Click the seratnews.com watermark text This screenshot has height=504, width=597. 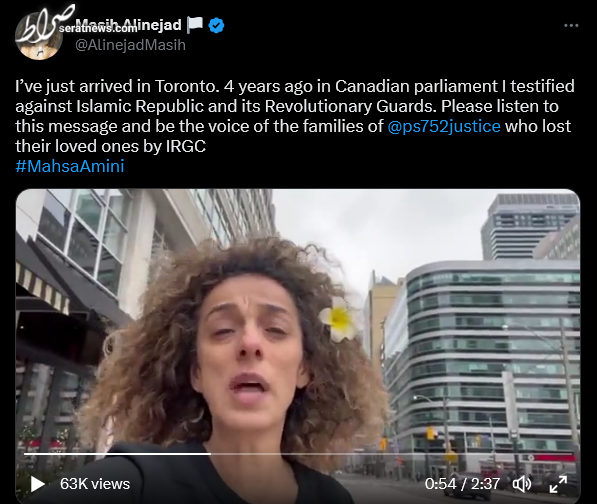[x=98, y=29]
